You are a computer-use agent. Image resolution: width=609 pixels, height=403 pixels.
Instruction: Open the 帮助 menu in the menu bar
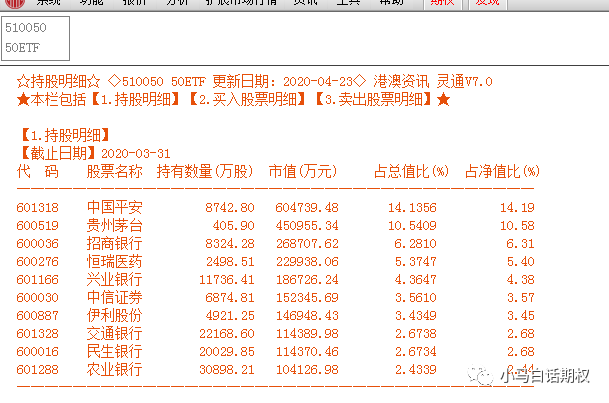pyautogui.click(x=392, y=2)
